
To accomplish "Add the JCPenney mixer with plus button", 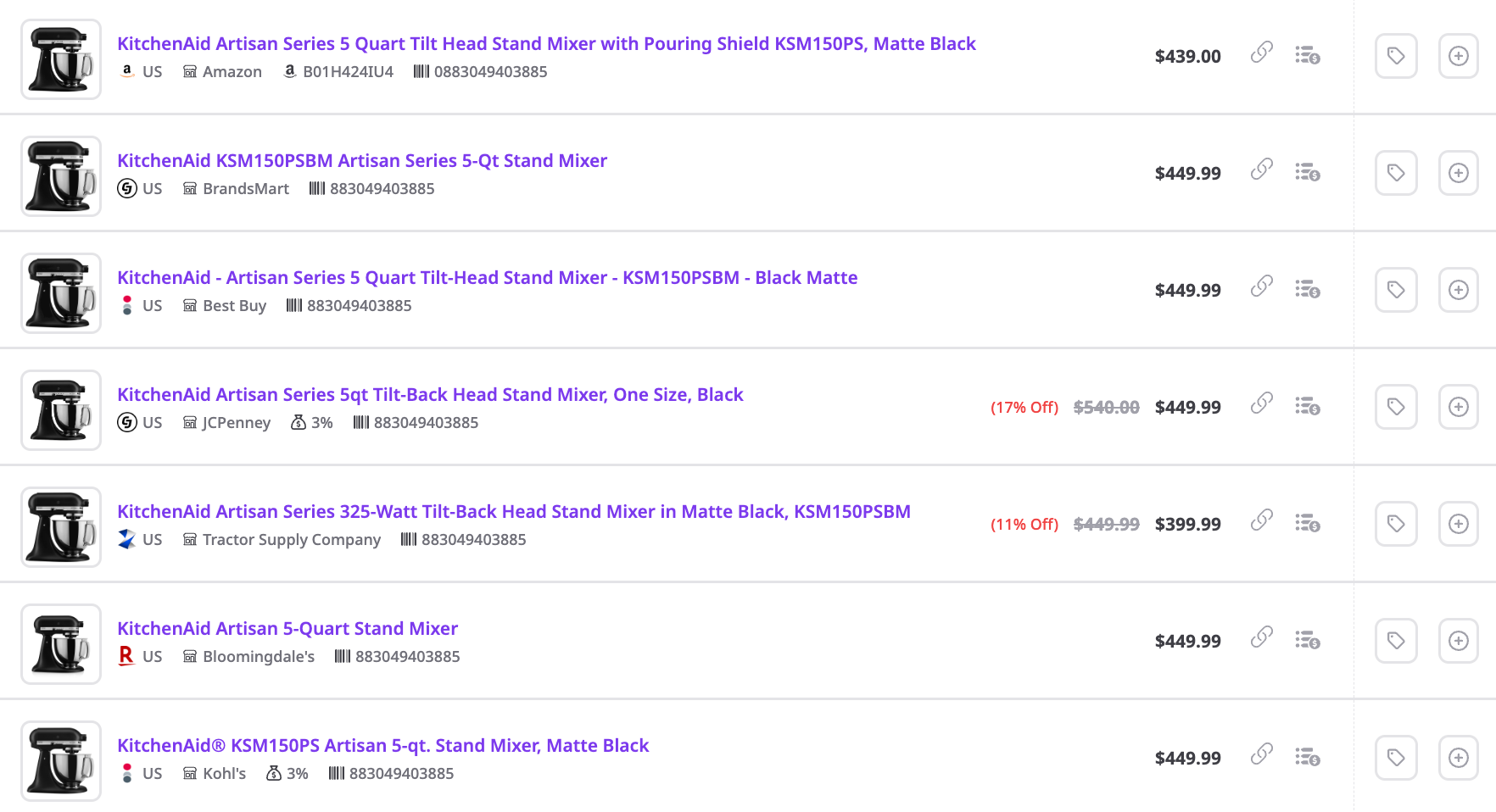I will [x=1459, y=407].
